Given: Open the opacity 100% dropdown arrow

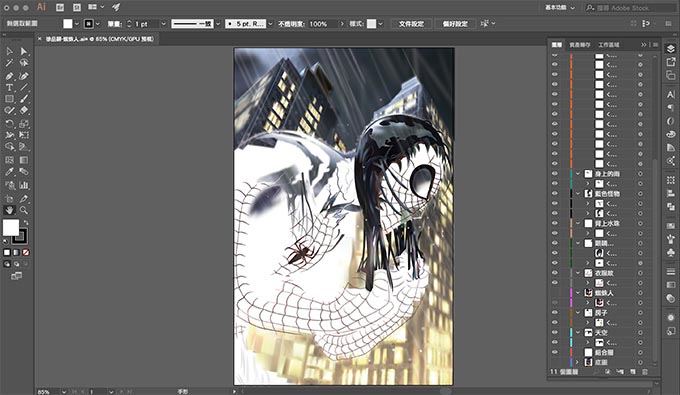Looking at the screenshot, I should pos(342,24).
